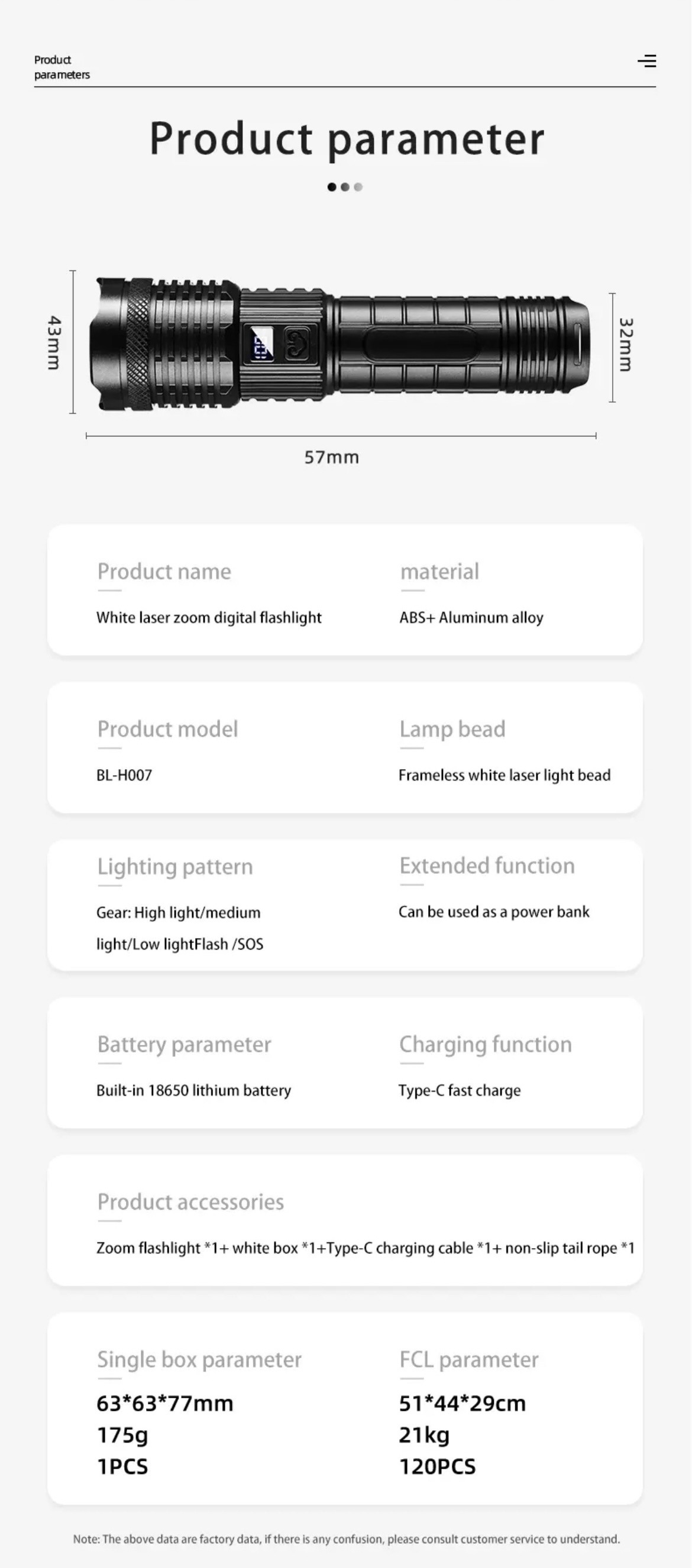Click the large "Product parameter" title
This screenshot has width=692, height=1568.
pyautogui.click(x=347, y=139)
